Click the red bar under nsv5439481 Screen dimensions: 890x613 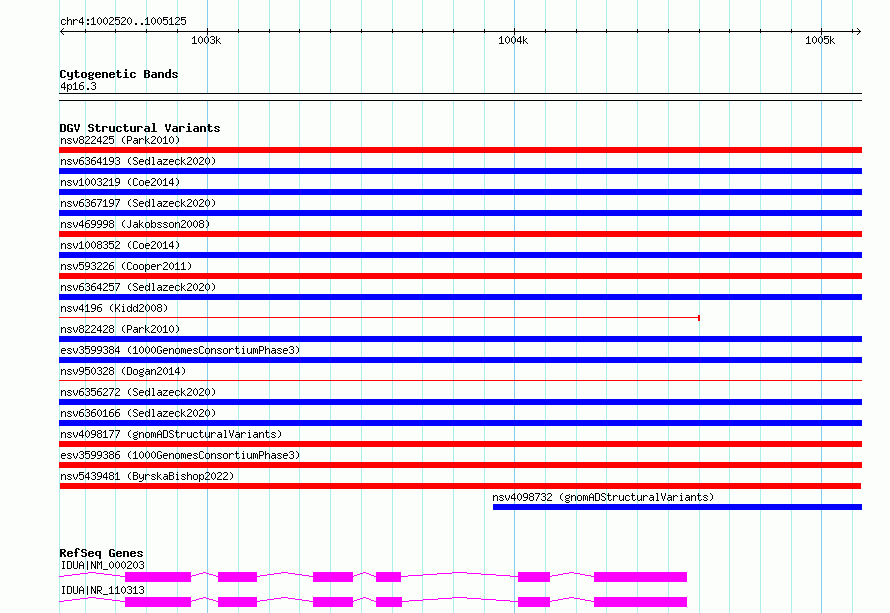tap(460, 486)
